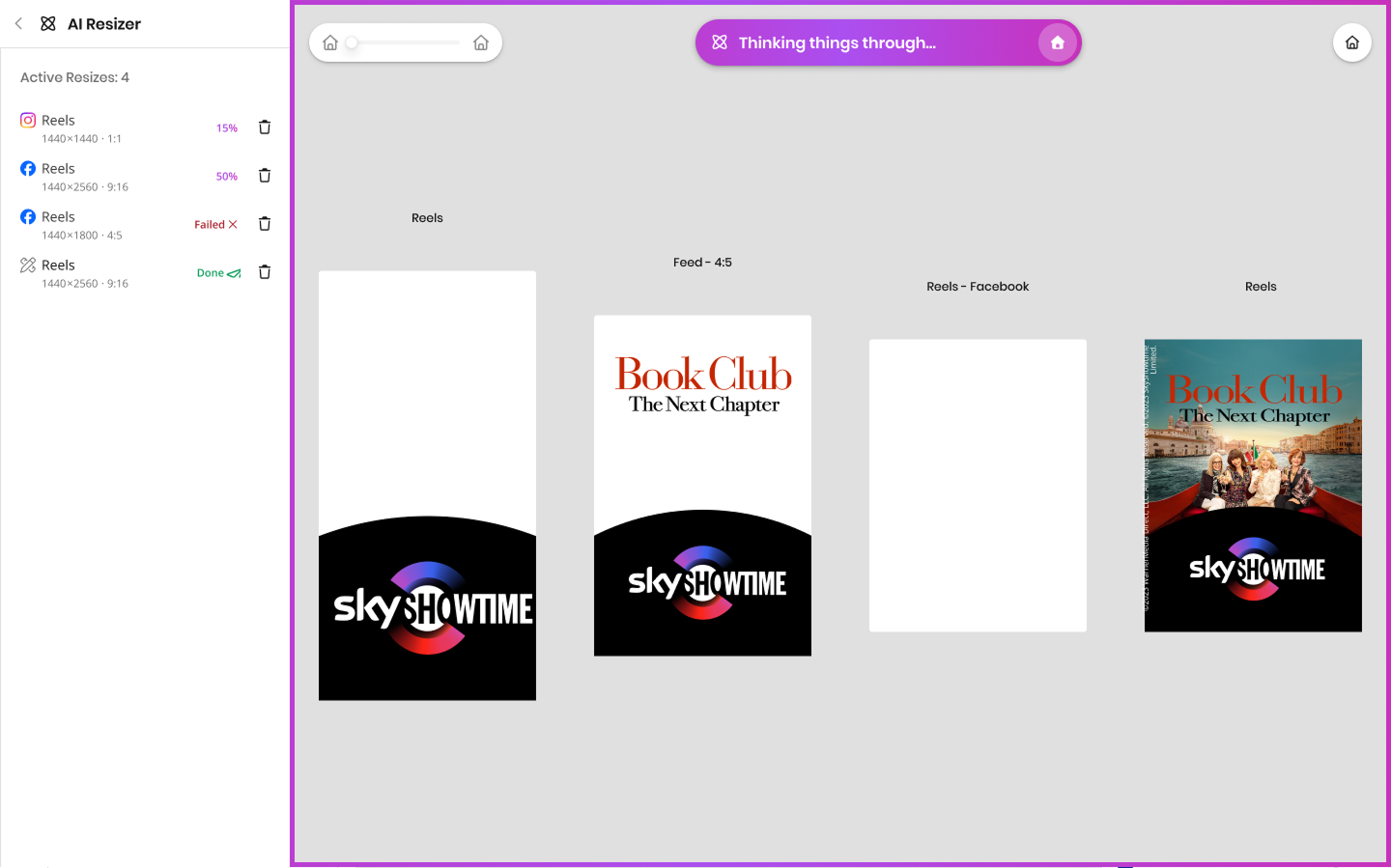Image resolution: width=1391 pixels, height=868 pixels.
Task: Click the Active Resizes: 4 heading
Action: pyautogui.click(x=74, y=77)
